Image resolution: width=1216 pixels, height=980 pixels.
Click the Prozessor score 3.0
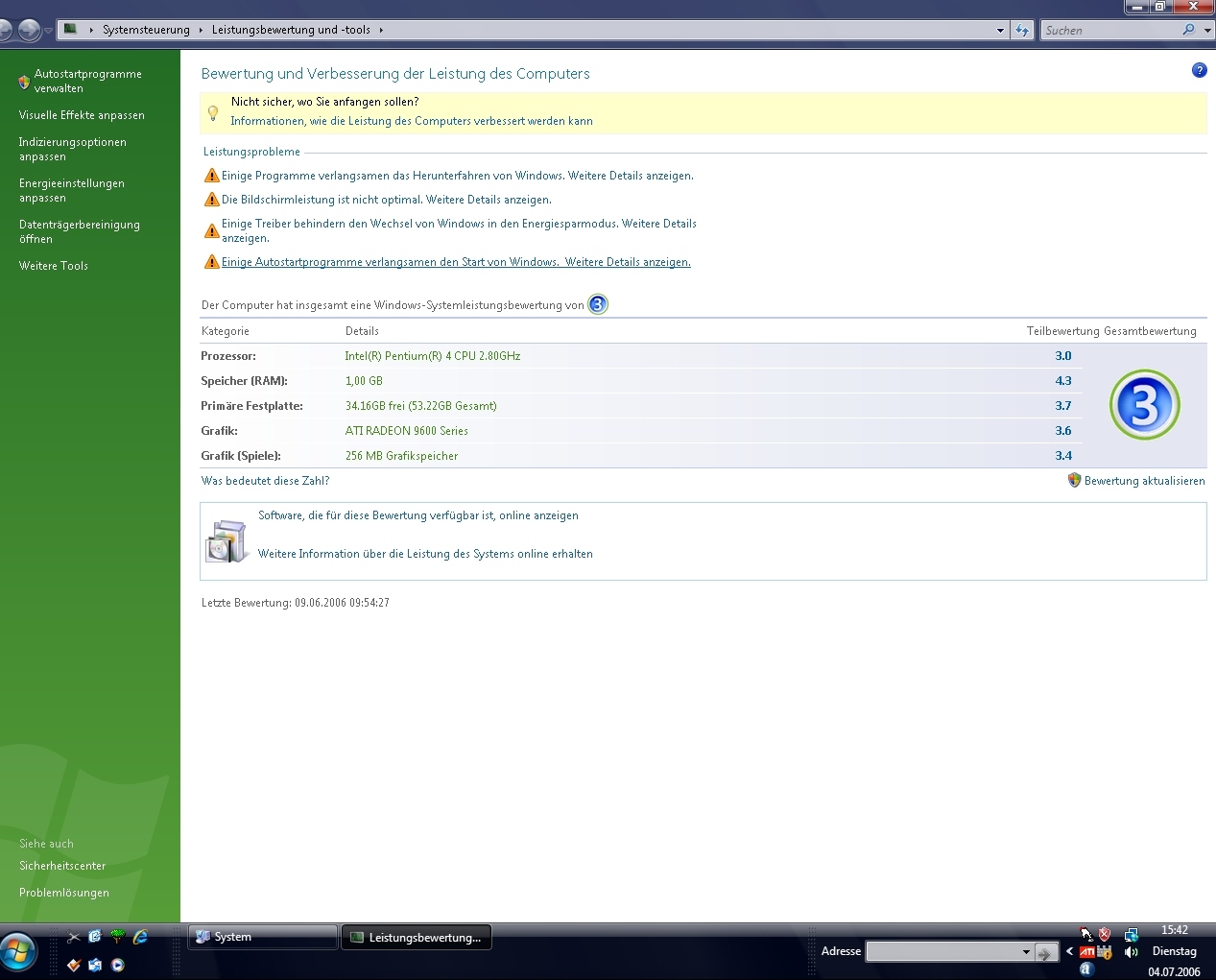[1062, 356]
